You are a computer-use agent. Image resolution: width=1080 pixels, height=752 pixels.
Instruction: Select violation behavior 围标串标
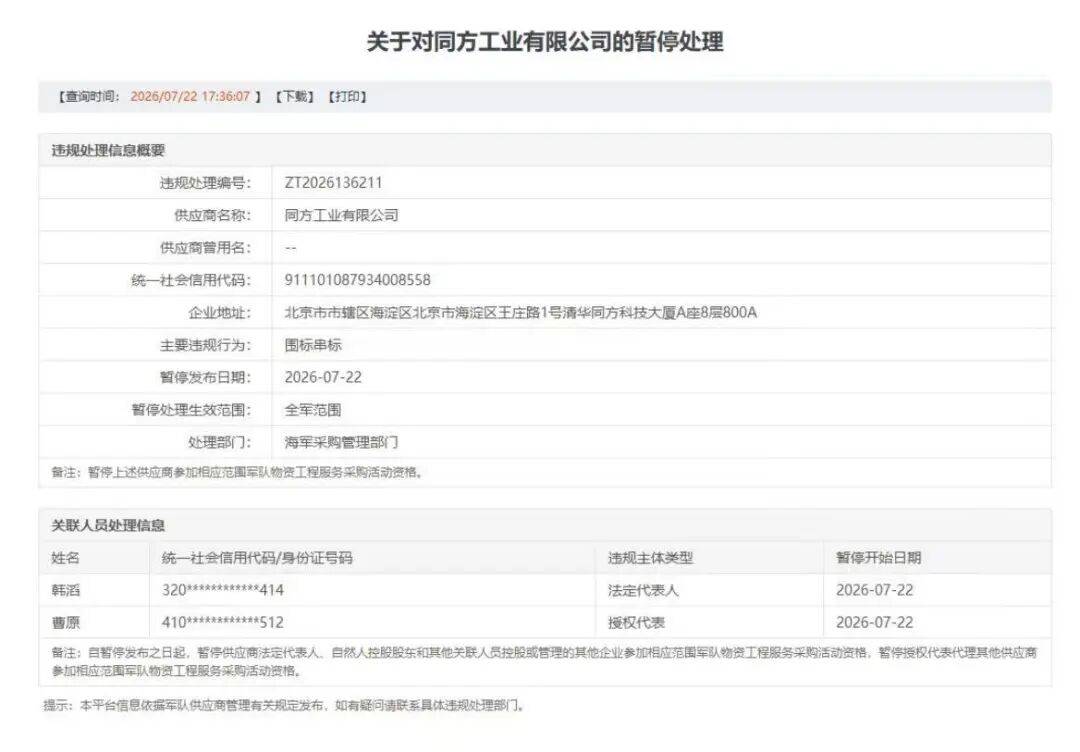coord(313,344)
